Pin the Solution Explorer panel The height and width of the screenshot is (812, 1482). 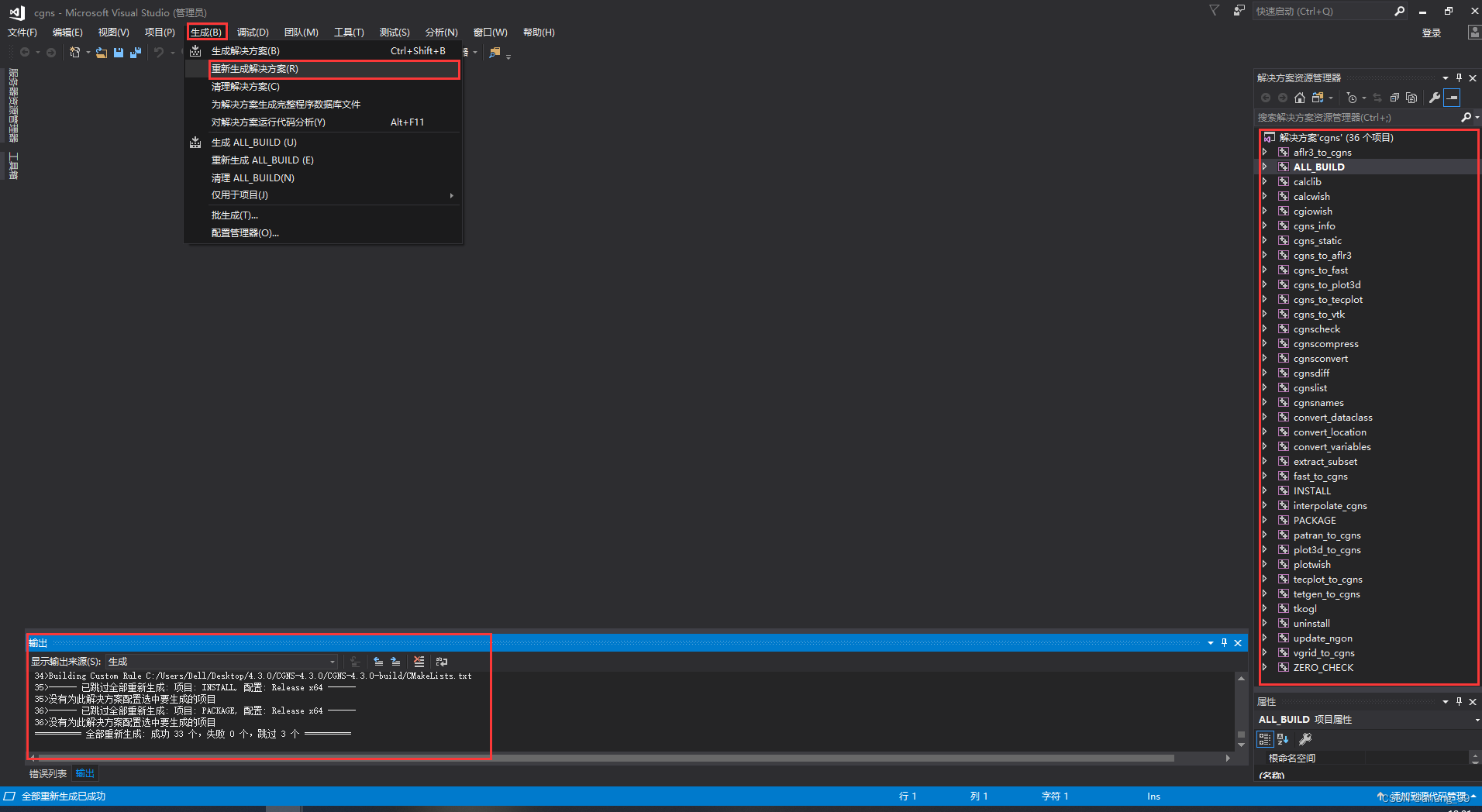1459,77
